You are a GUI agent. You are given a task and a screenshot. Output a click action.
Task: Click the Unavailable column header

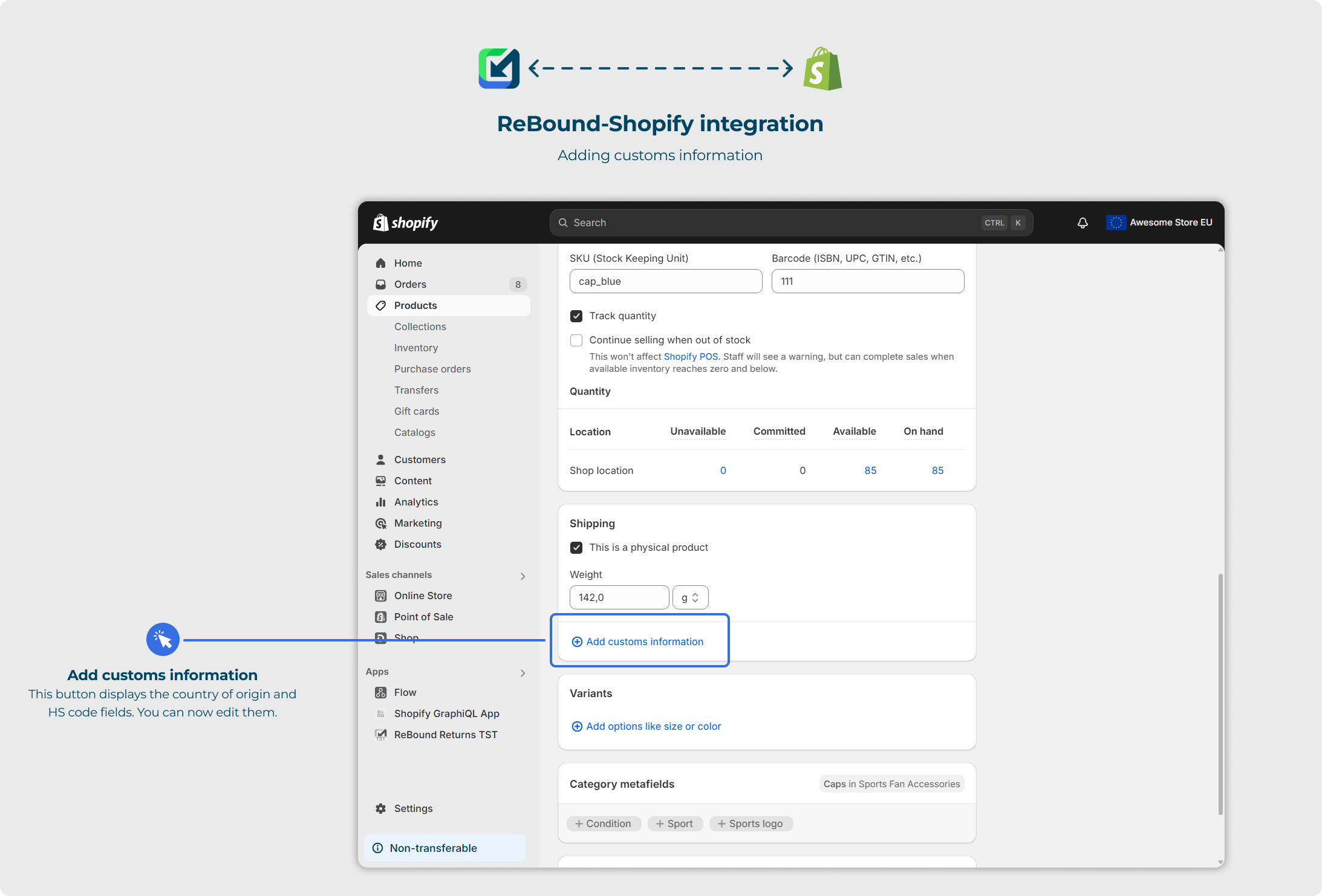pos(698,432)
